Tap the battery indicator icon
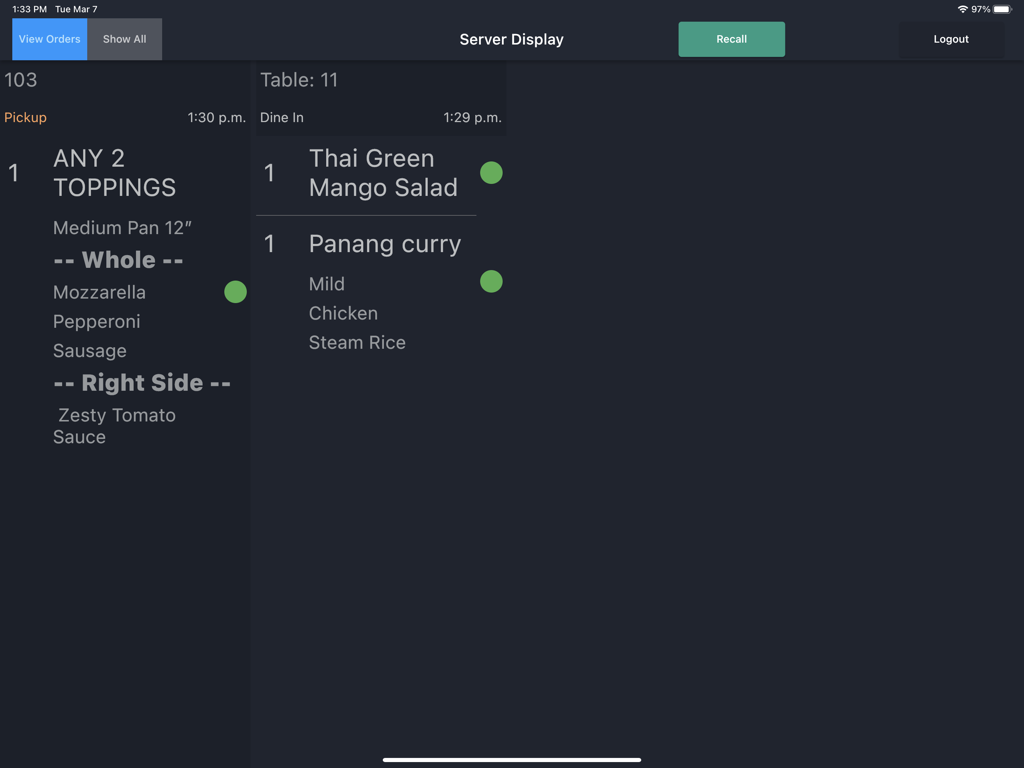1024x768 pixels. pos(1001,9)
